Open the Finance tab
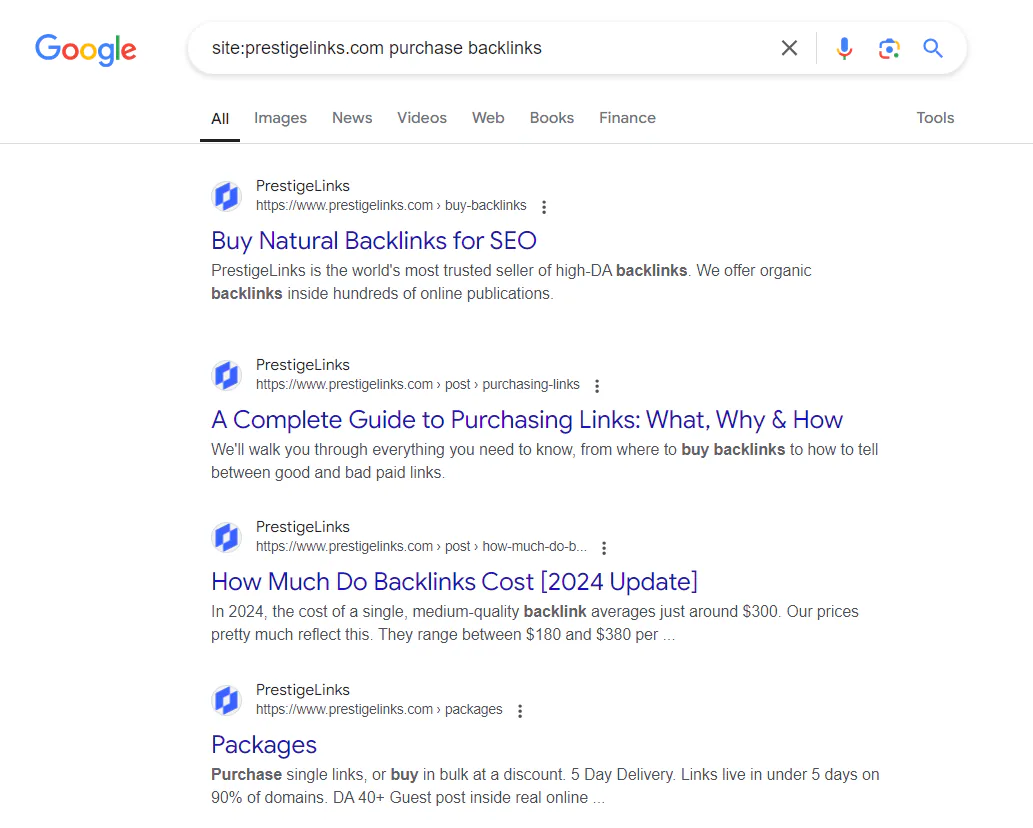 coord(627,118)
